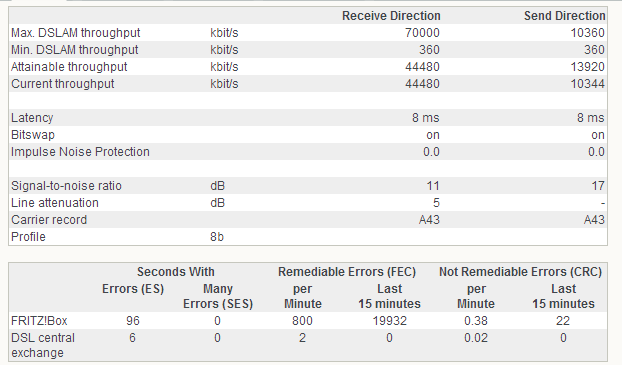Click the DSL central exchange row label
The image size is (622, 365).
[43, 345]
